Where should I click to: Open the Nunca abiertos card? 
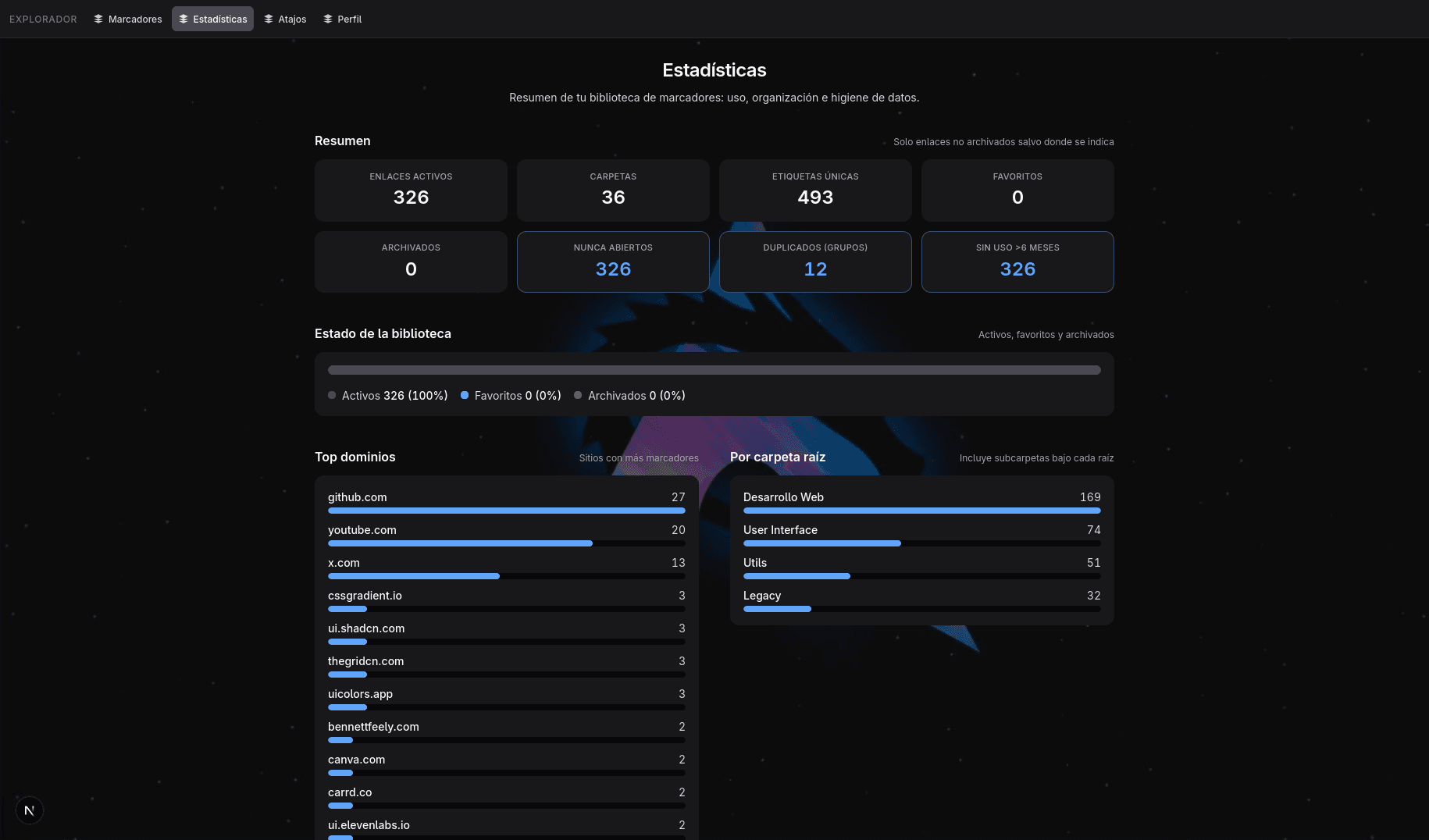coord(613,262)
